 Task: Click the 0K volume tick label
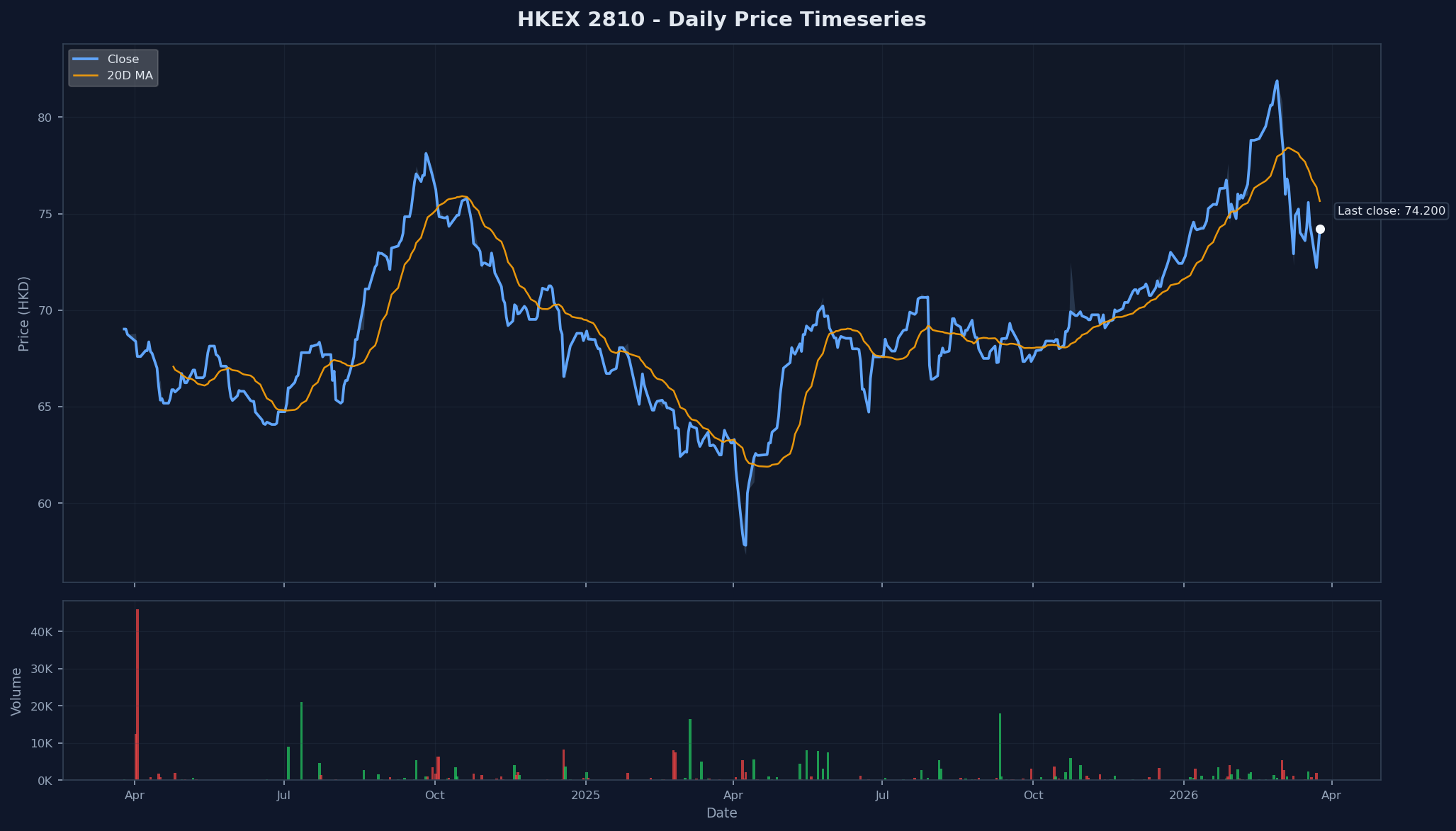[45, 781]
